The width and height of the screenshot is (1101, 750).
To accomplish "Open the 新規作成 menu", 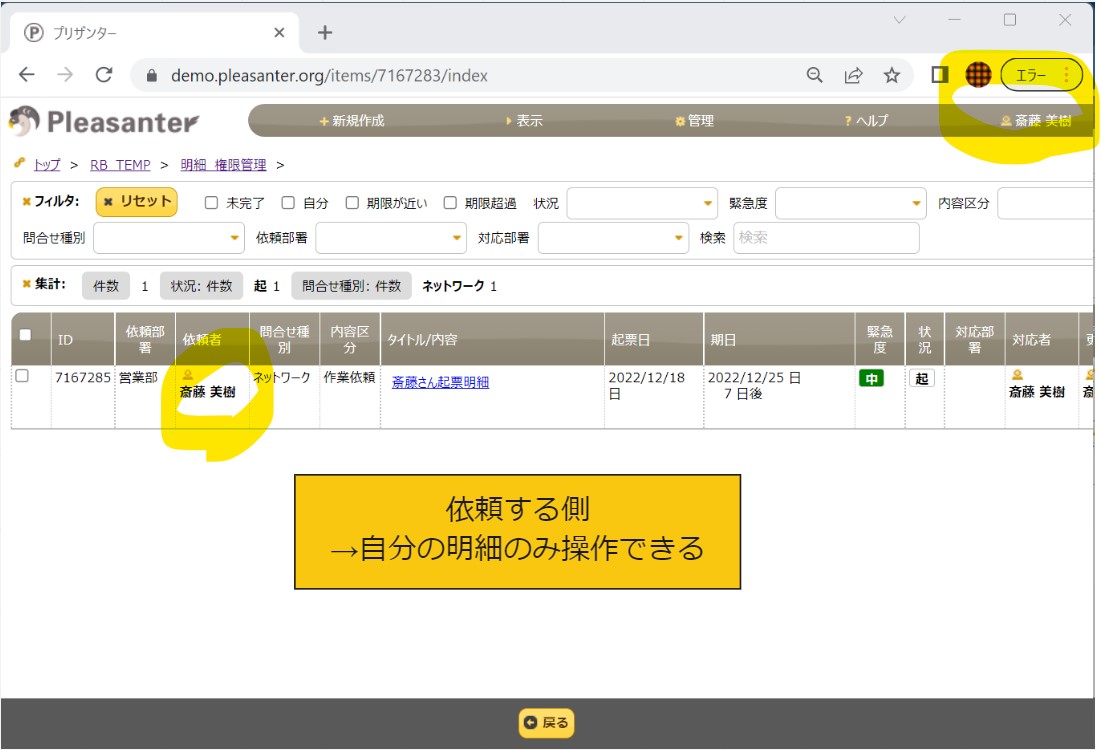I will click(x=351, y=121).
